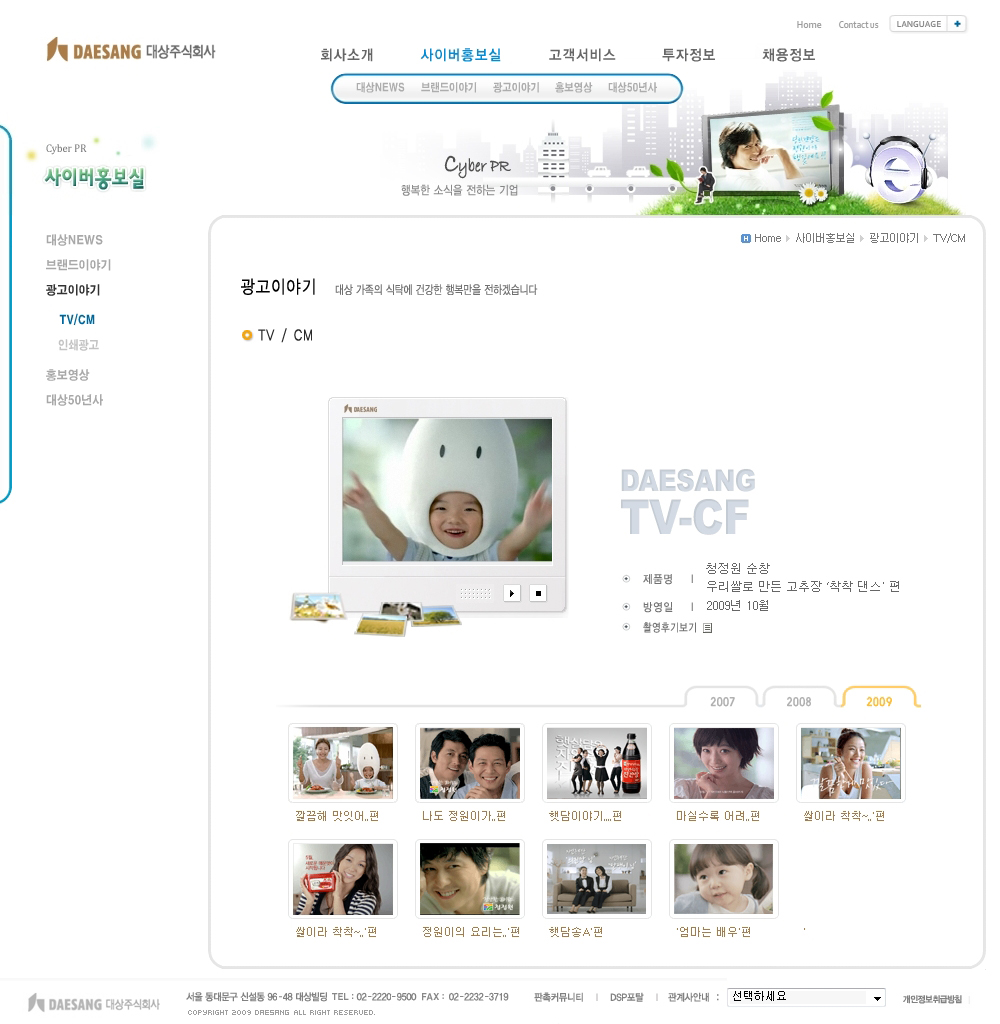Click the Contact us link
This screenshot has width=1000, height=1024.
tap(858, 25)
